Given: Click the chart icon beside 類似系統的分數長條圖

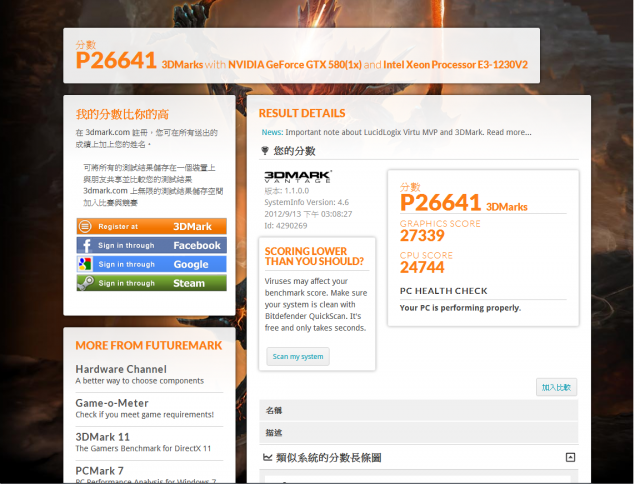Looking at the screenshot, I should 267,457.
